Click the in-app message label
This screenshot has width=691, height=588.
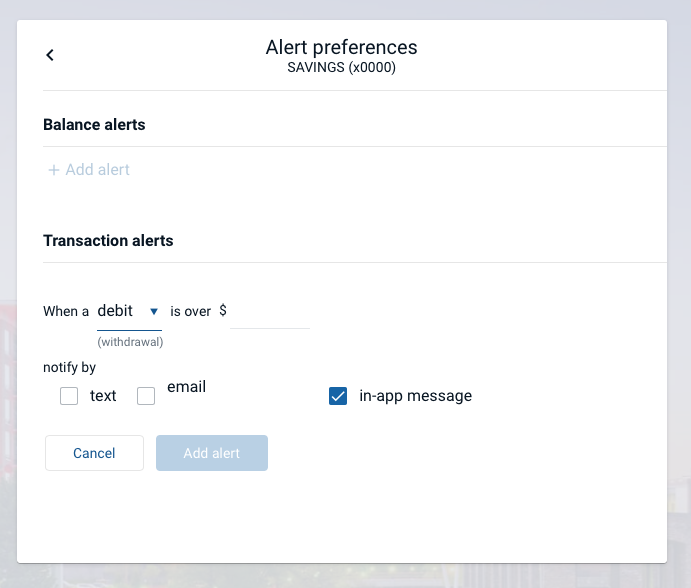[416, 396]
